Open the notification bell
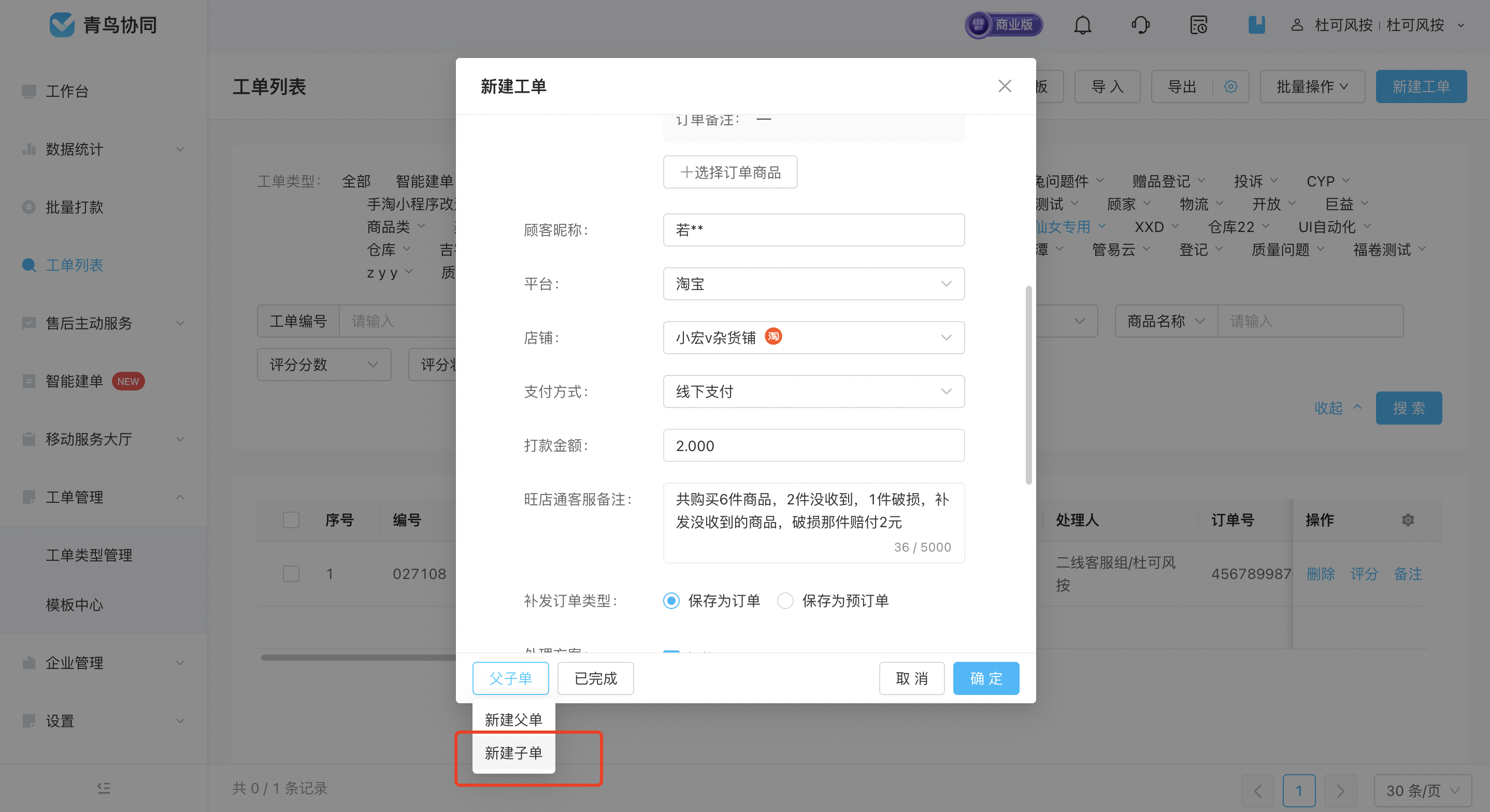 tap(1082, 25)
